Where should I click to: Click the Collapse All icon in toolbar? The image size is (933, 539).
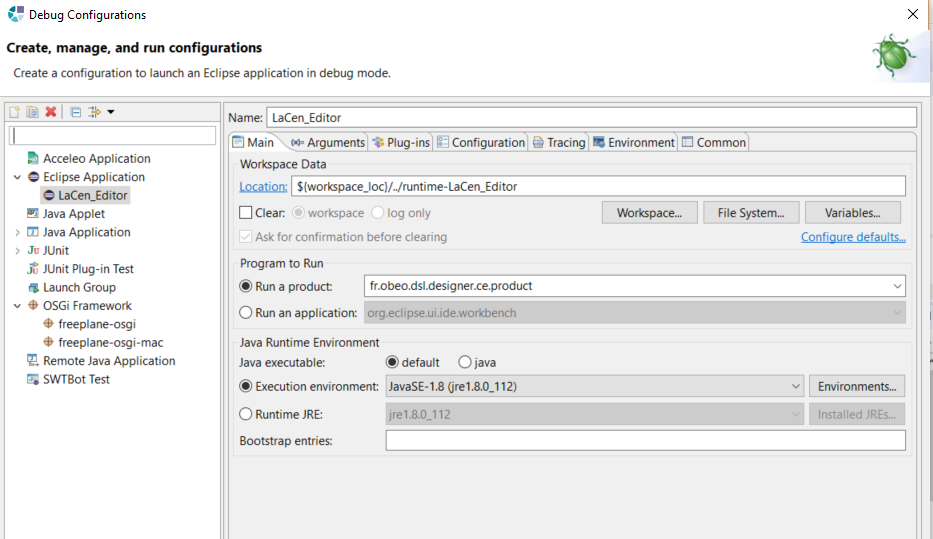pyautogui.click(x=76, y=112)
